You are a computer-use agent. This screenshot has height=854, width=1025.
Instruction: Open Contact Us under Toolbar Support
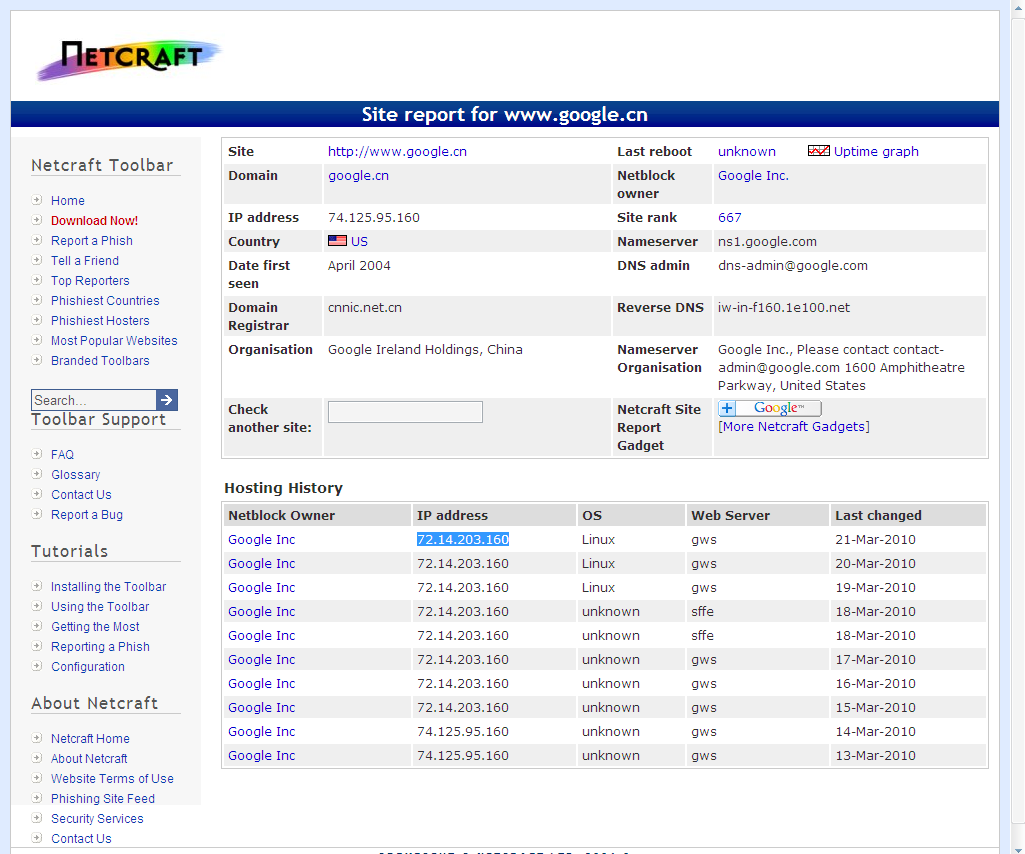click(81, 495)
